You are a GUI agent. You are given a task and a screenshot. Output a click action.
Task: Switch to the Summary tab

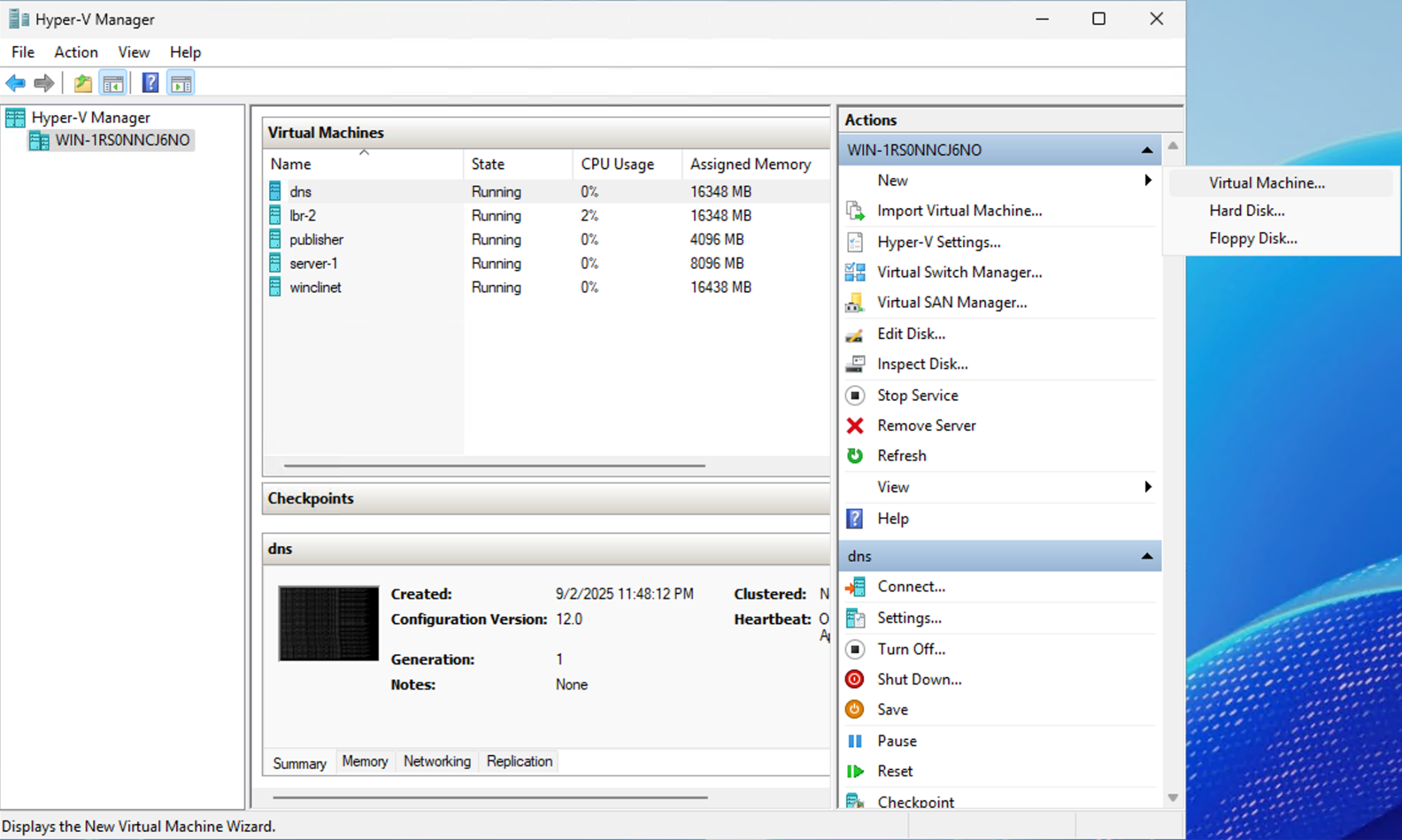[x=299, y=763]
